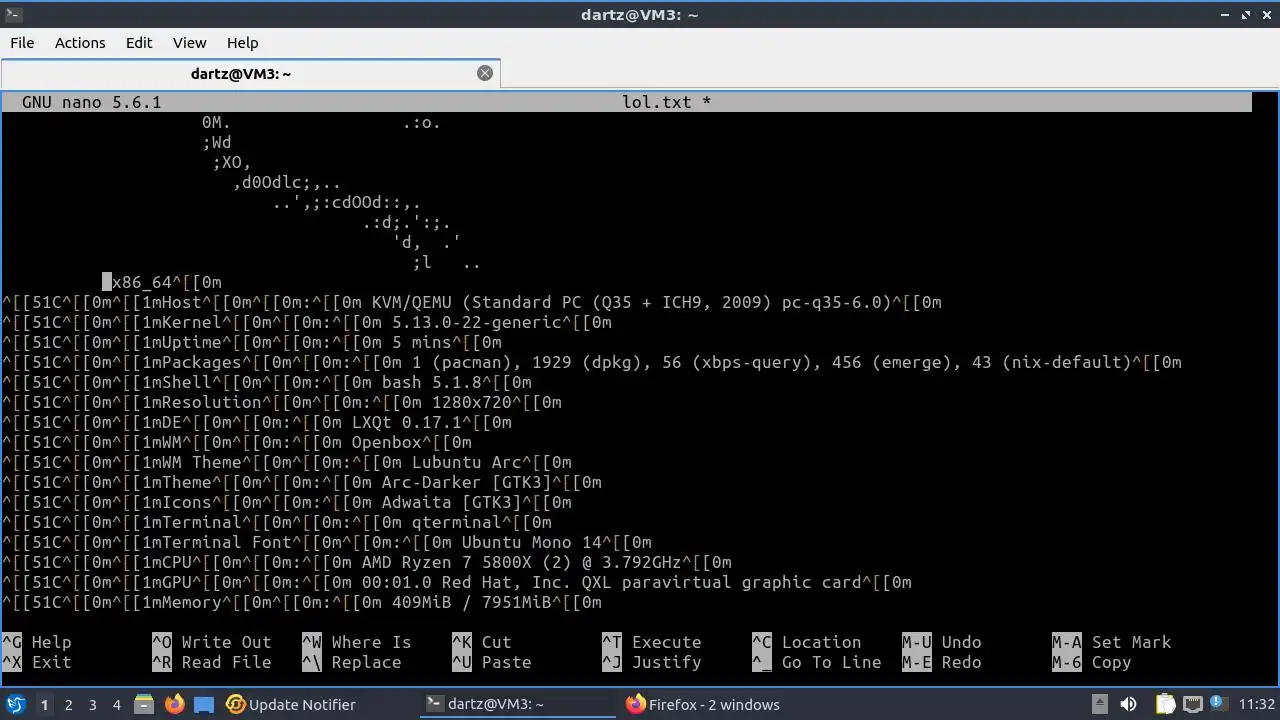This screenshot has width=1280, height=720.
Task: Click the ^K Cut shortcut label
Action: [482, 642]
